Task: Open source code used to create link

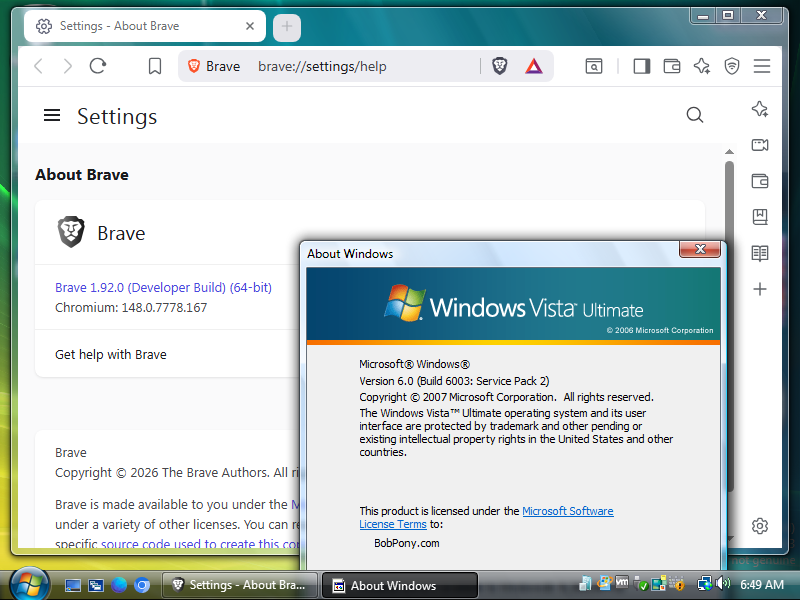Action: (x=200, y=543)
